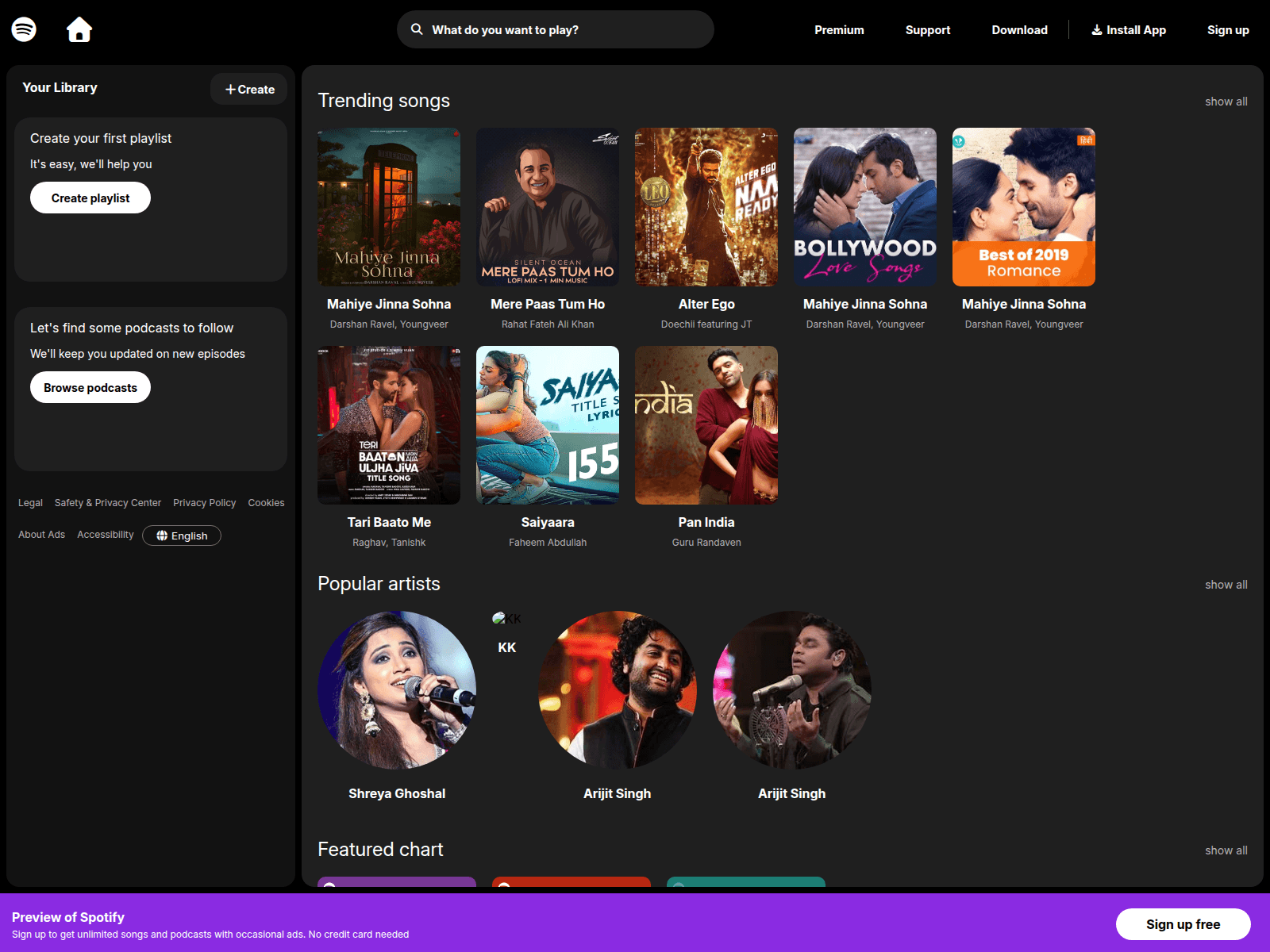
Task: Open Shreya Ghoshal artist photo
Action: pyautogui.click(x=397, y=690)
